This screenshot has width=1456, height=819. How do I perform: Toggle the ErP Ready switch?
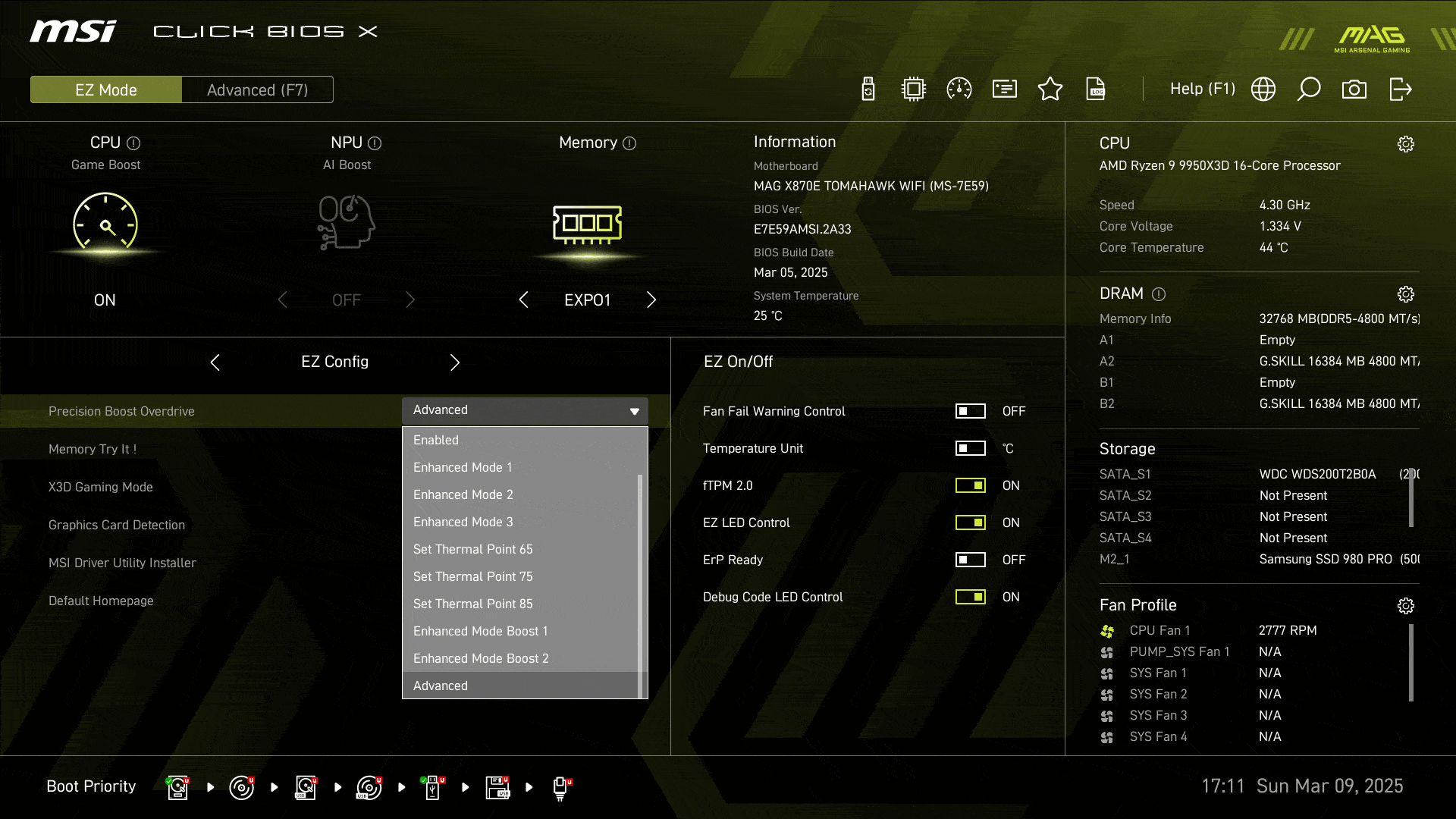(970, 560)
